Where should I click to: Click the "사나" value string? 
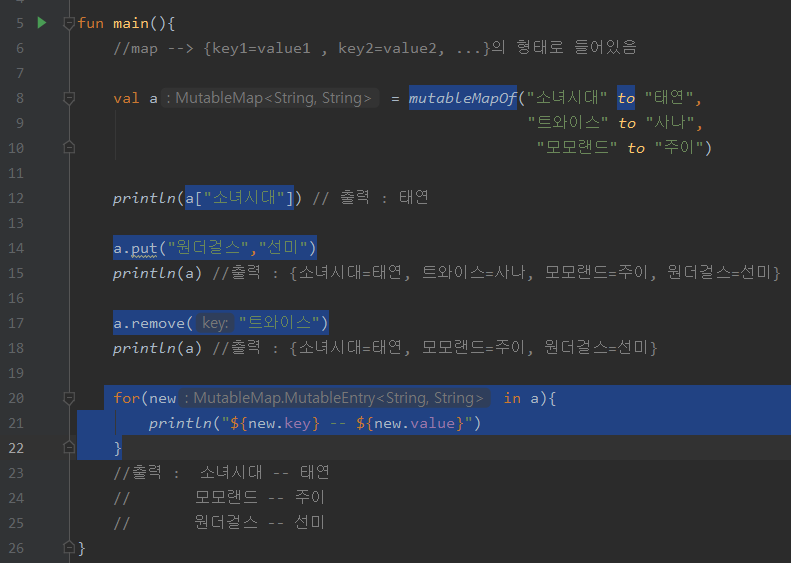click(669, 123)
